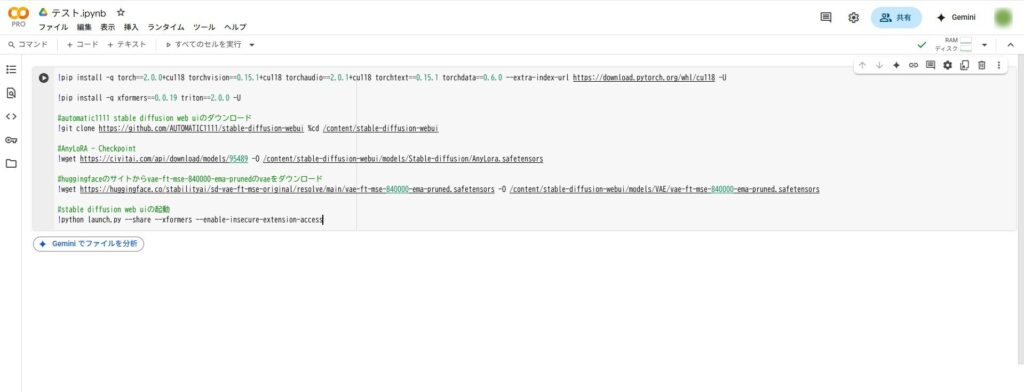This screenshot has width=1024, height=392.
Task: Click the page vertical scrollbar
Action: (1021, 209)
